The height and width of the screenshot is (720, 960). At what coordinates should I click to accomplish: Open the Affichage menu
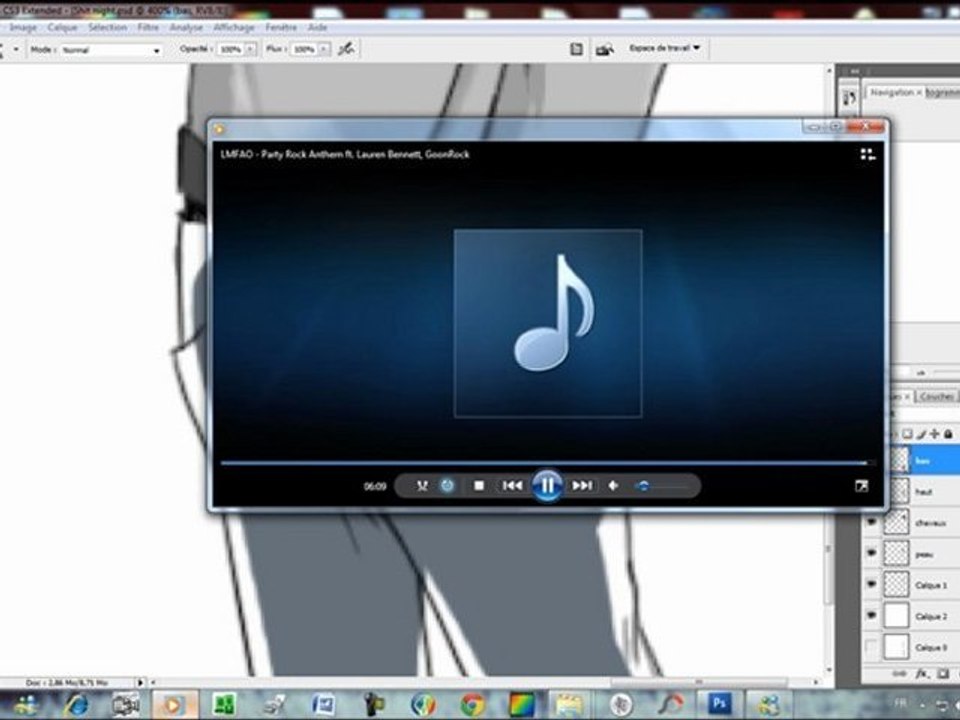point(234,28)
